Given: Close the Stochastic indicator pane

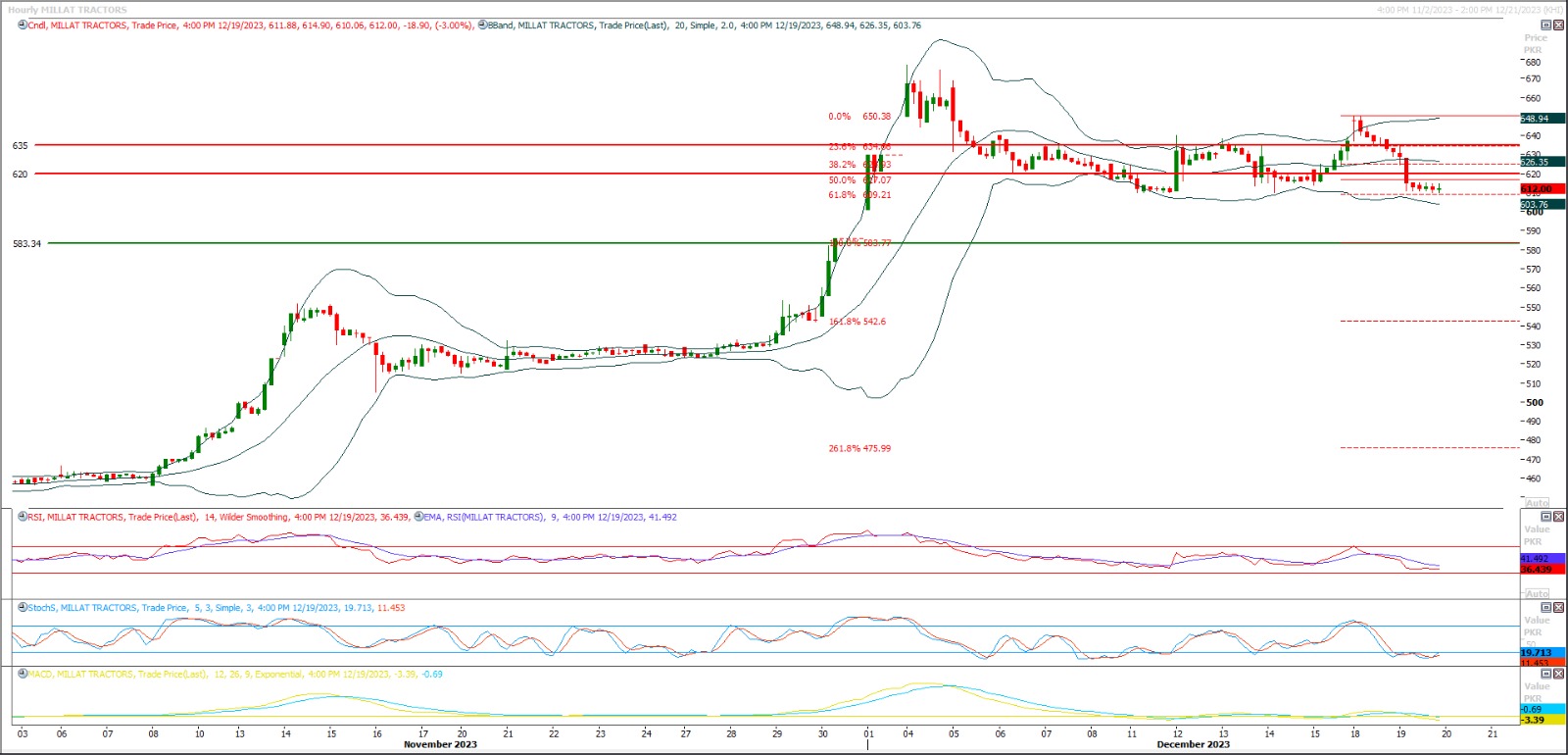Looking at the screenshot, I should tap(1559, 608).
